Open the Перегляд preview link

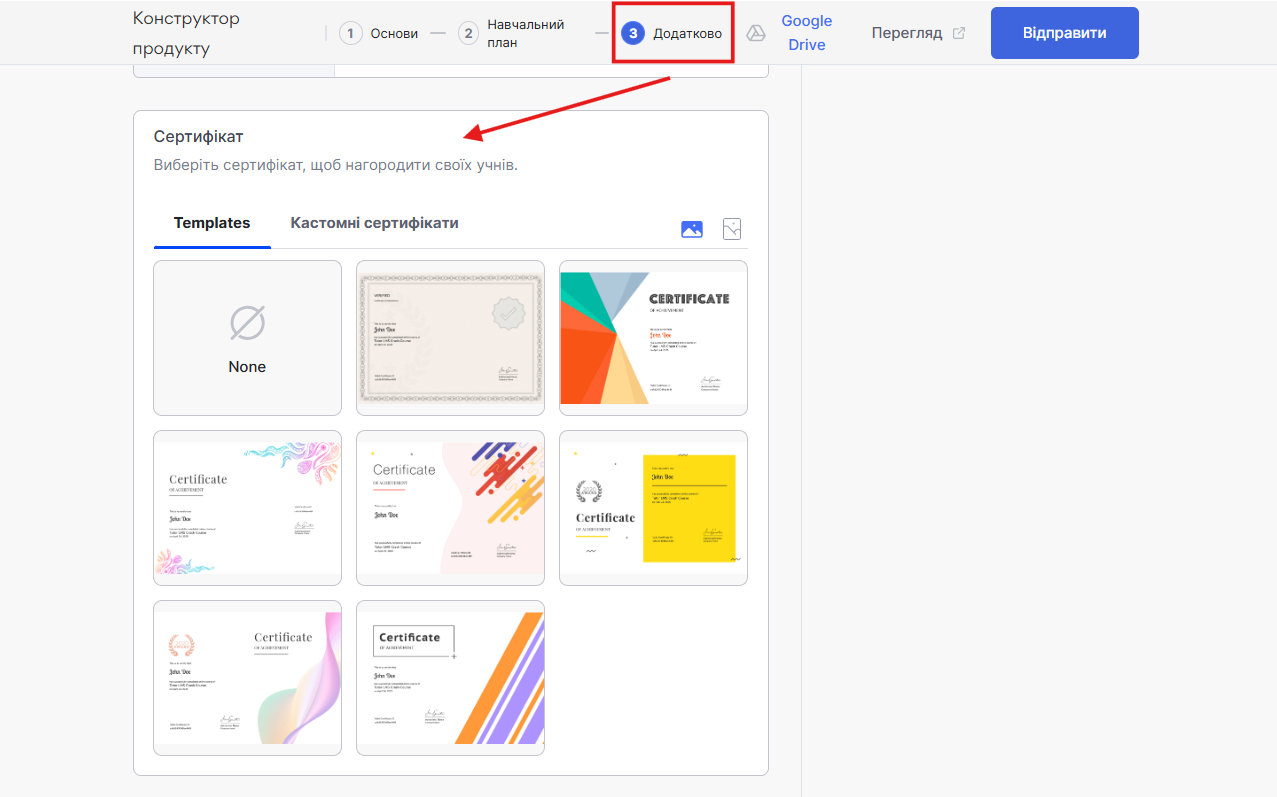(x=906, y=33)
